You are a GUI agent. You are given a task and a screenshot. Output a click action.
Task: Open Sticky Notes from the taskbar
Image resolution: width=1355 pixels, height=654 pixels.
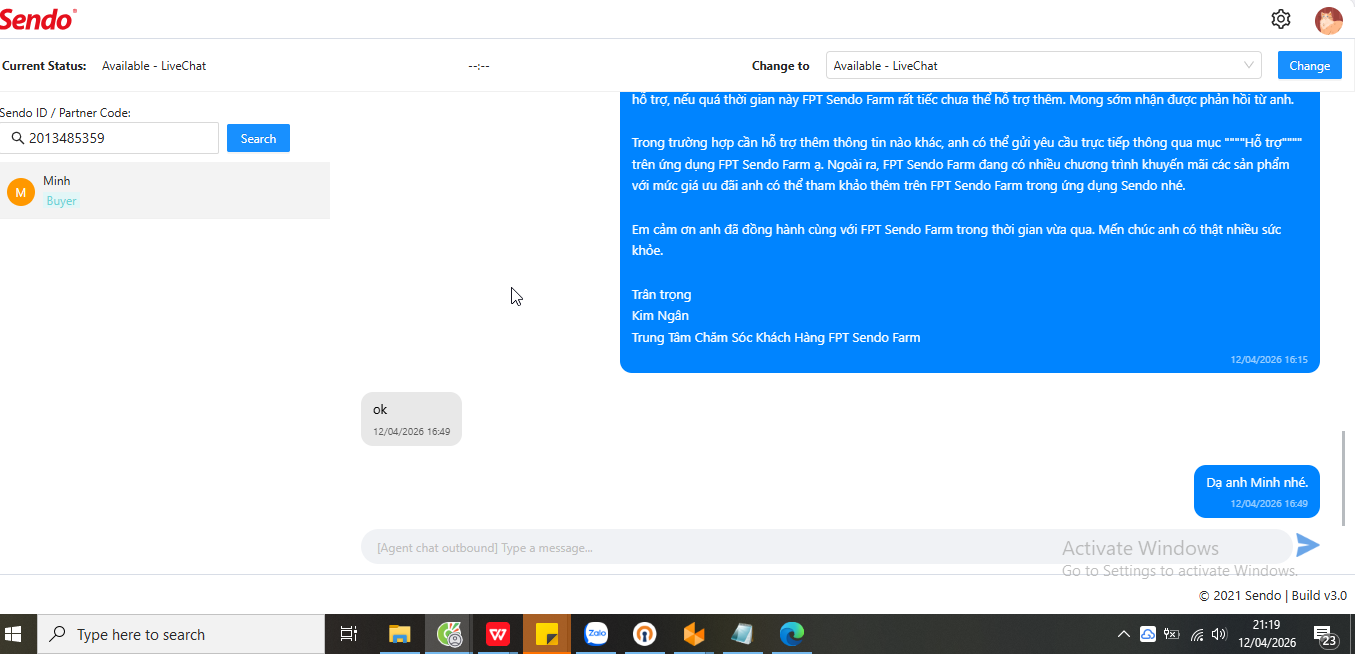coord(546,634)
